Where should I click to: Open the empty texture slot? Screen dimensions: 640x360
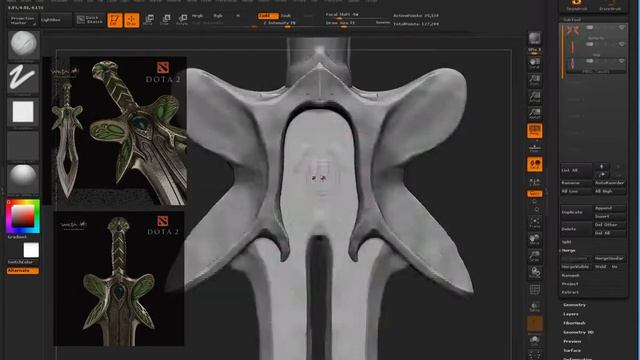[x=23, y=146]
